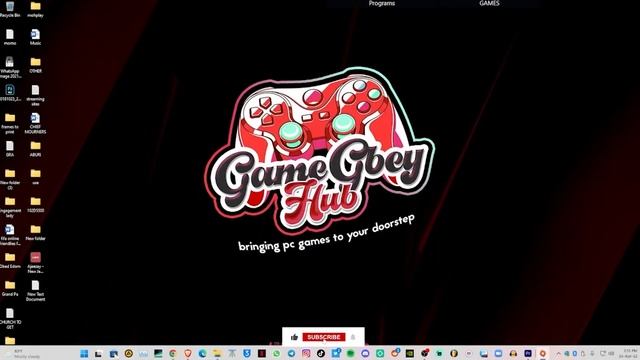
Task: Select the WhatsApp Image file on desktop
Action: [10, 67]
